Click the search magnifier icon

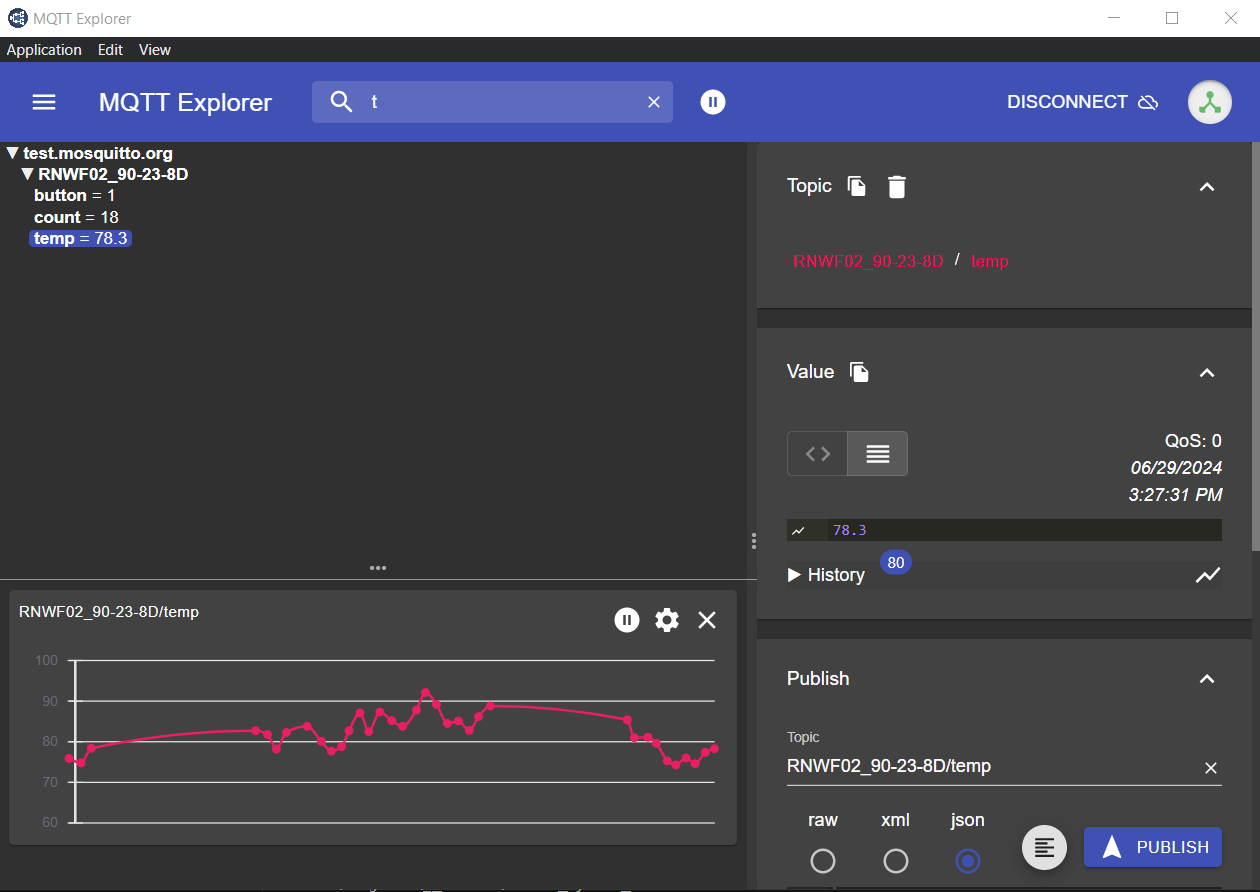[x=342, y=102]
